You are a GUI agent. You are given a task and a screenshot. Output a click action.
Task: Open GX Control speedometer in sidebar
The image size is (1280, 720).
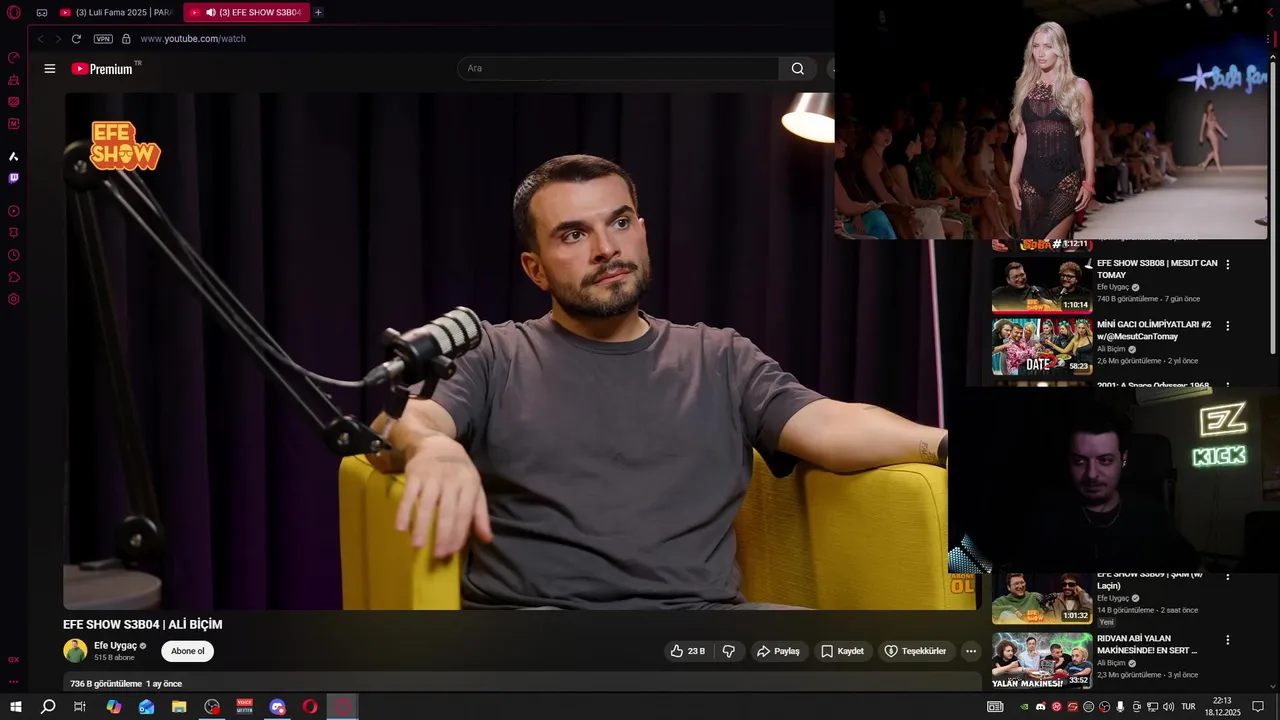pos(14,58)
